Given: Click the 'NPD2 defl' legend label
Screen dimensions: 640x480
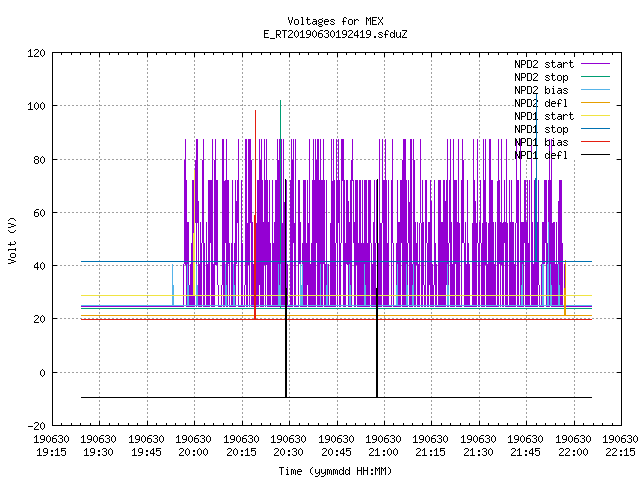Looking at the screenshot, I should click(x=541, y=103).
